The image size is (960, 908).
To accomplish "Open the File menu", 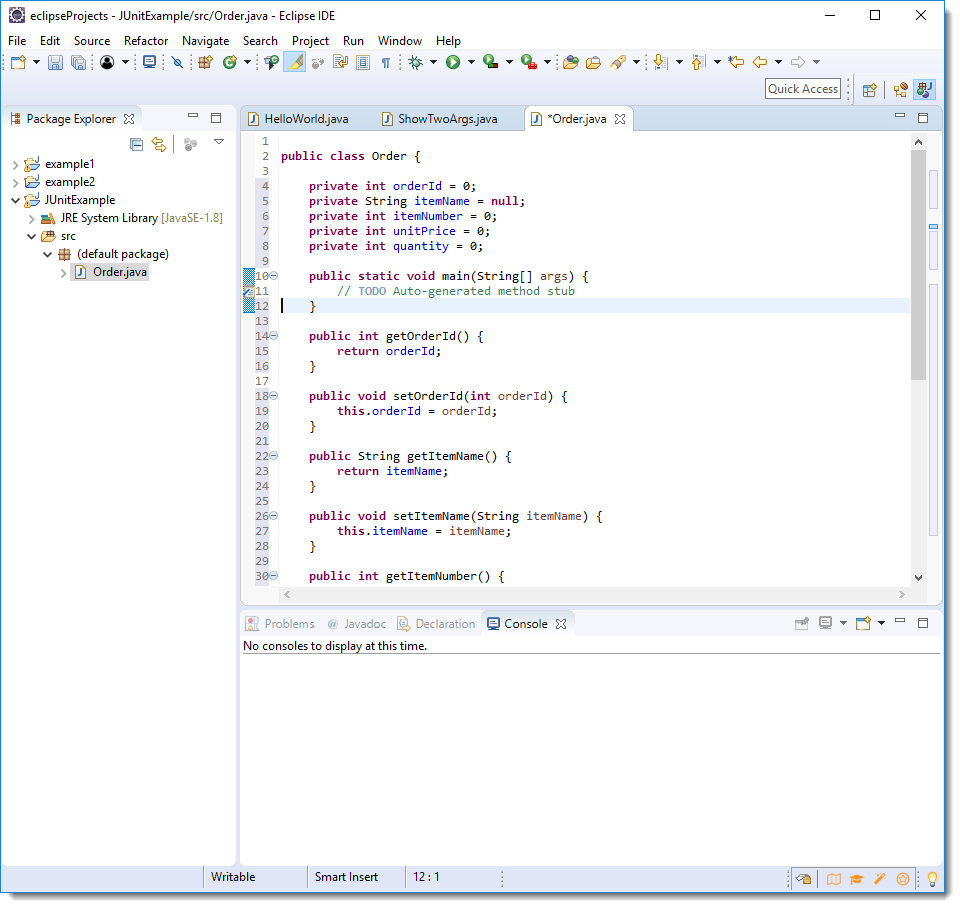I will [x=17, y=40].
